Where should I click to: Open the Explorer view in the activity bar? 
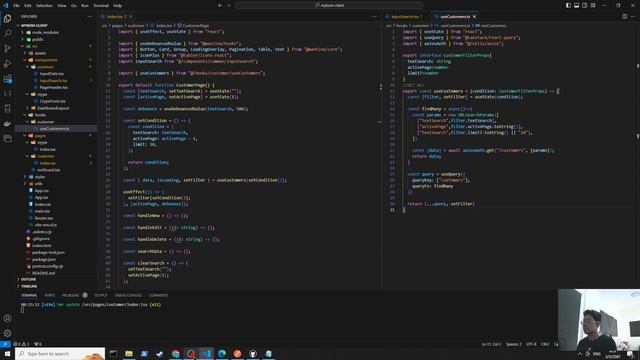point(7,18)
